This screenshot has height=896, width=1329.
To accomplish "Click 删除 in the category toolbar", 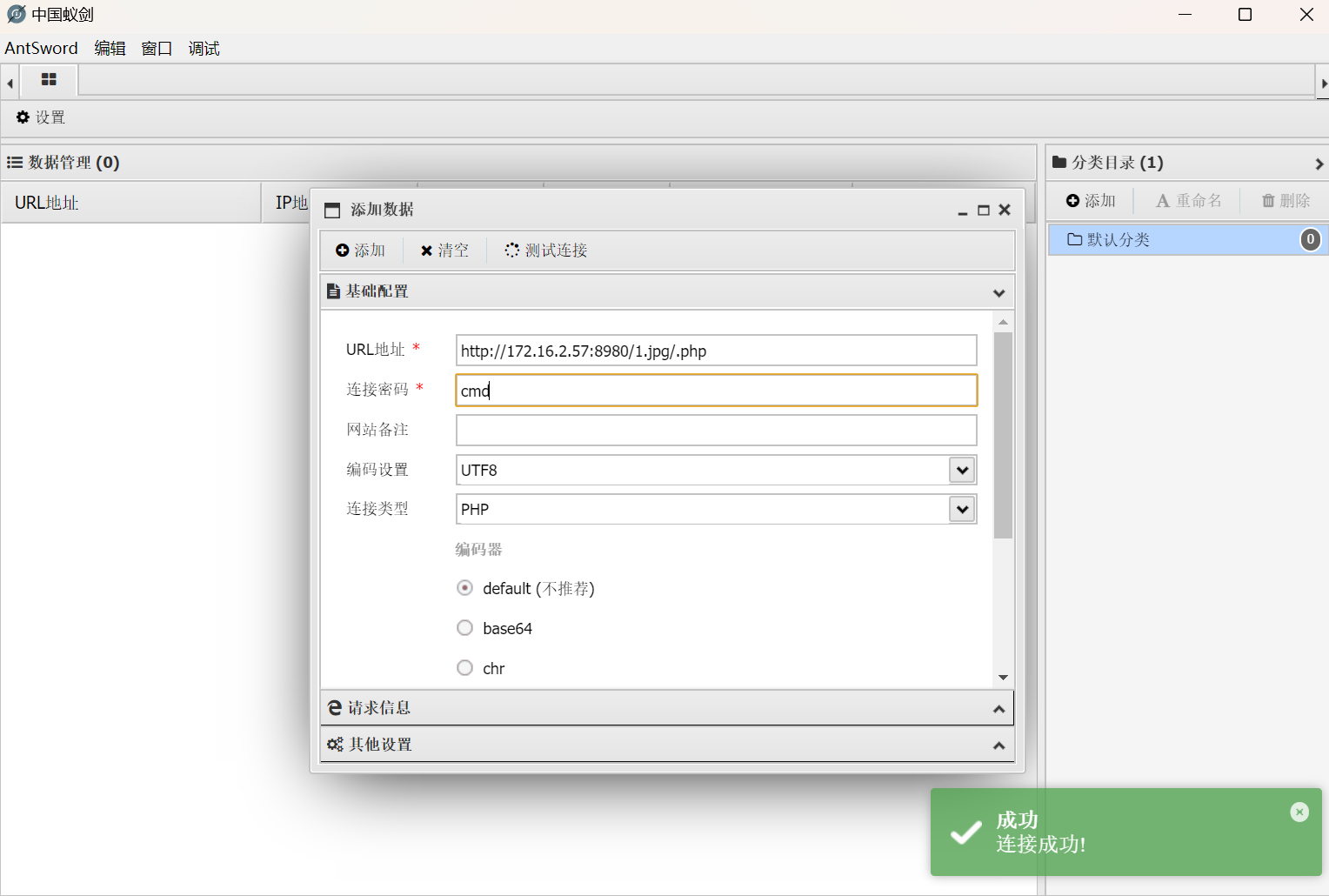I will tap(1286, 201).
